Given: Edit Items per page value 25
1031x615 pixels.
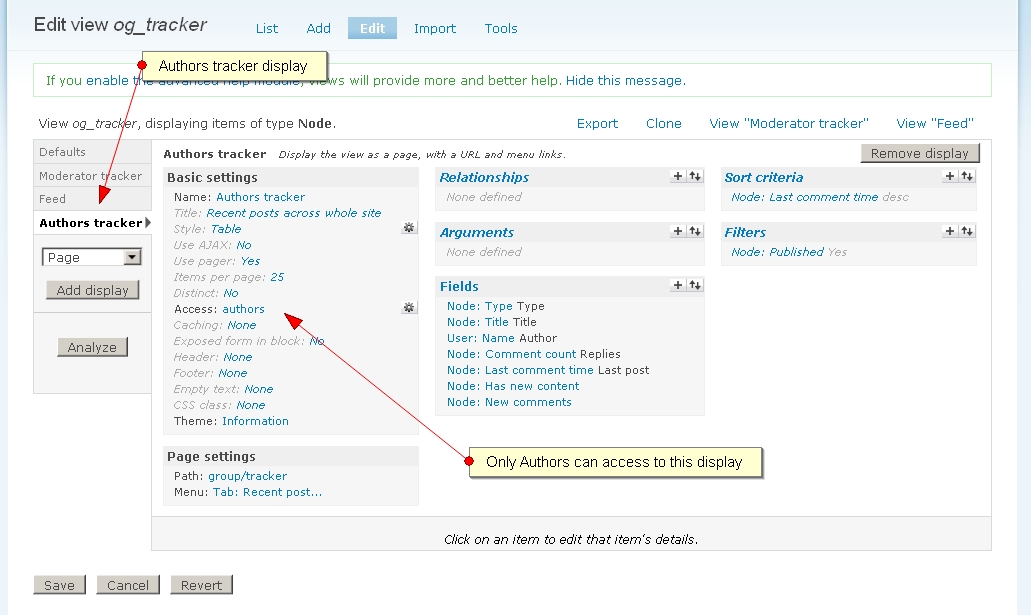Looking at the screenshot, I should pos(277,277).
